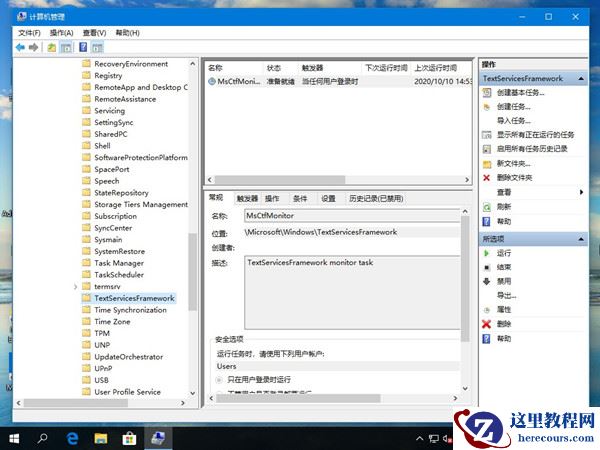Open the 帮助(H) menu
Screen dimensions: 600x450
[127, 33]
